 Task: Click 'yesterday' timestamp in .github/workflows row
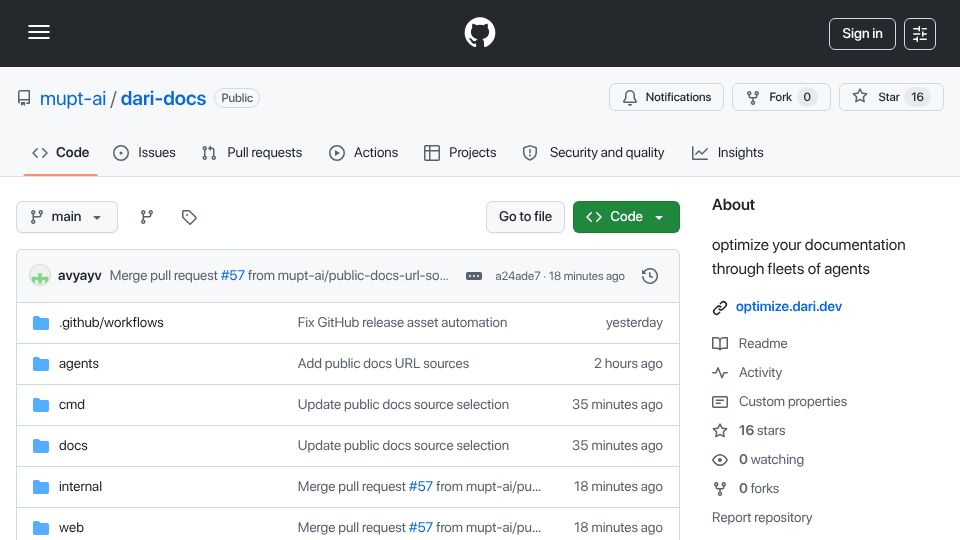tap(634, 323)
